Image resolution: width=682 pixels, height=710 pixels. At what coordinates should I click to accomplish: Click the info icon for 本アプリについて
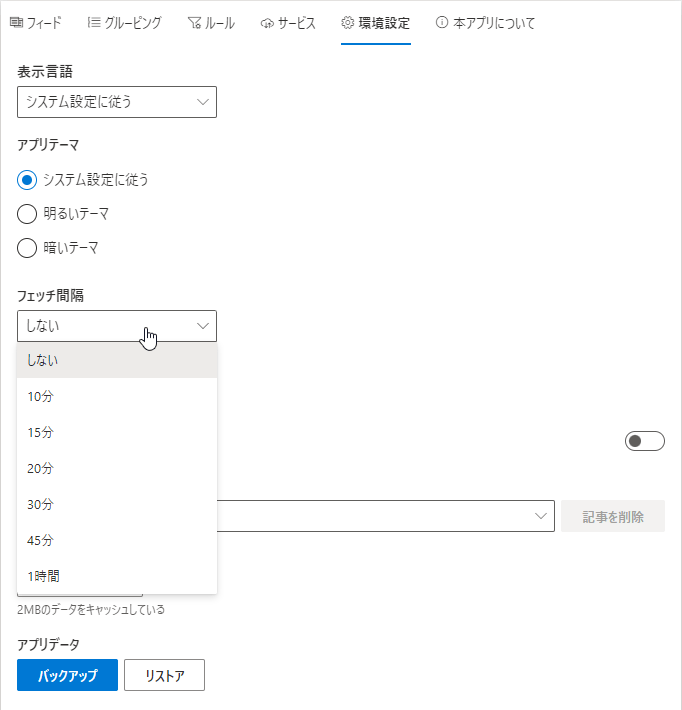pos(442,22)
